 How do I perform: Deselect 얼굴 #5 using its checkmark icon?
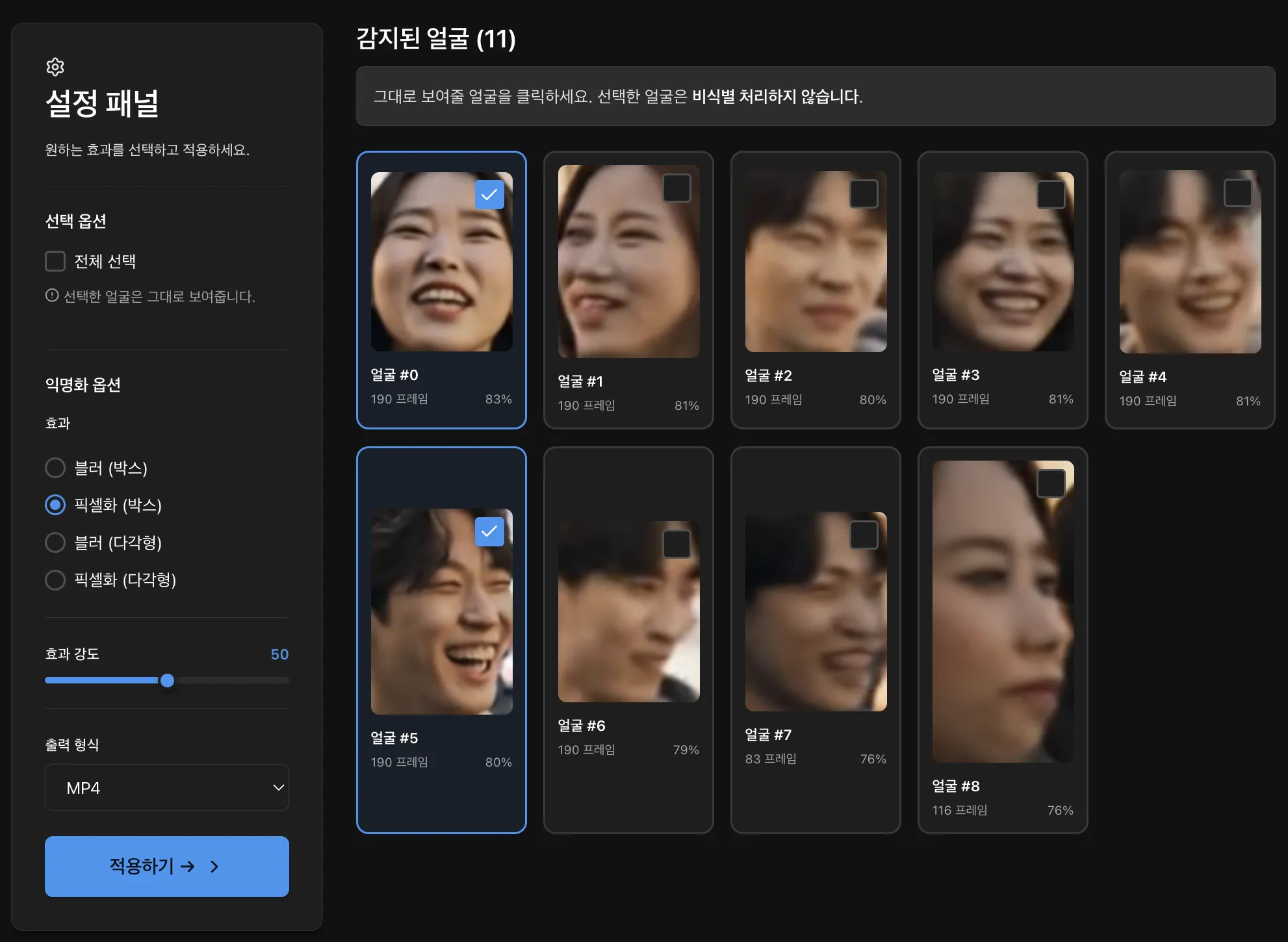pos(491,531)
